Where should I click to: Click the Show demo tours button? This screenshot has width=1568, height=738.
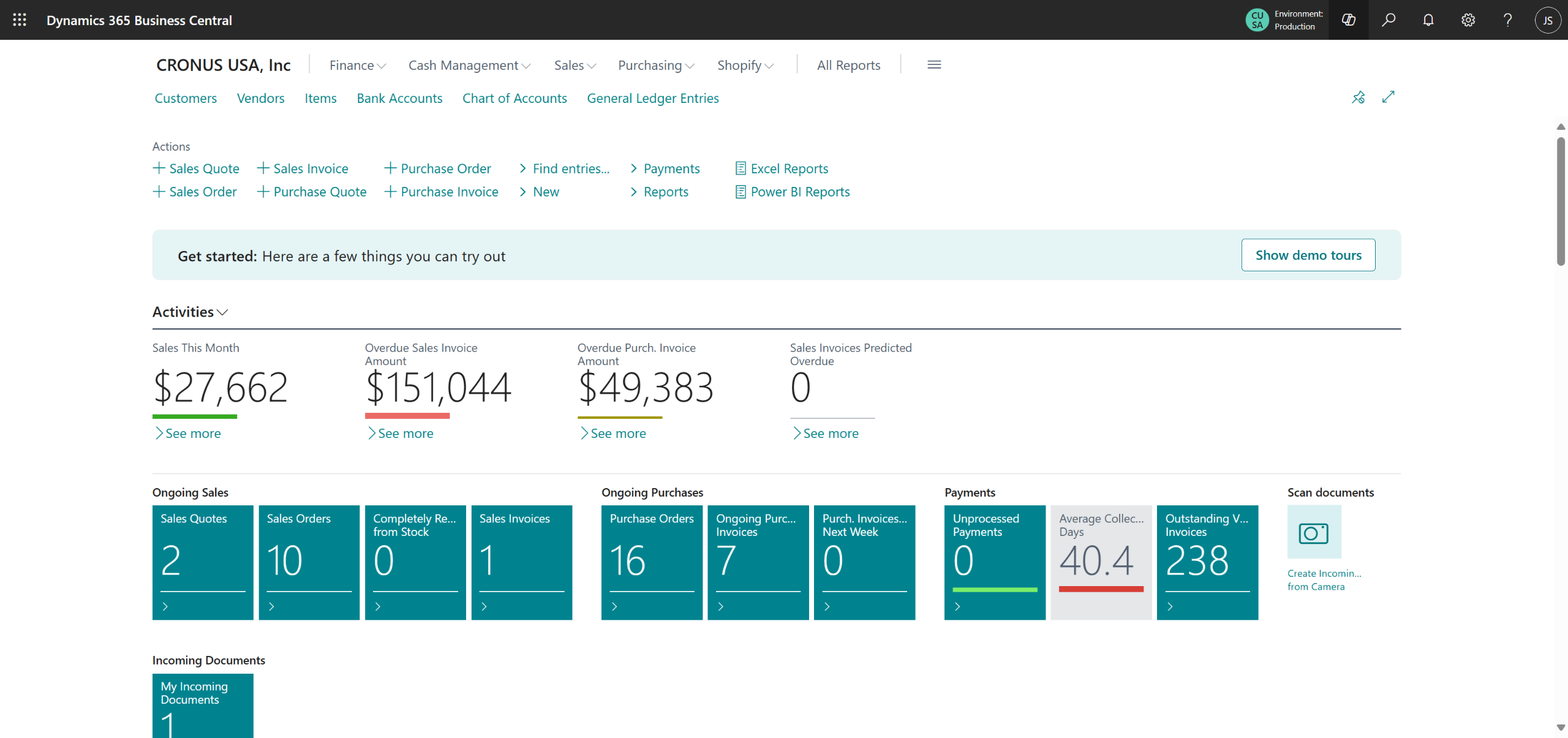point(1308,255)
